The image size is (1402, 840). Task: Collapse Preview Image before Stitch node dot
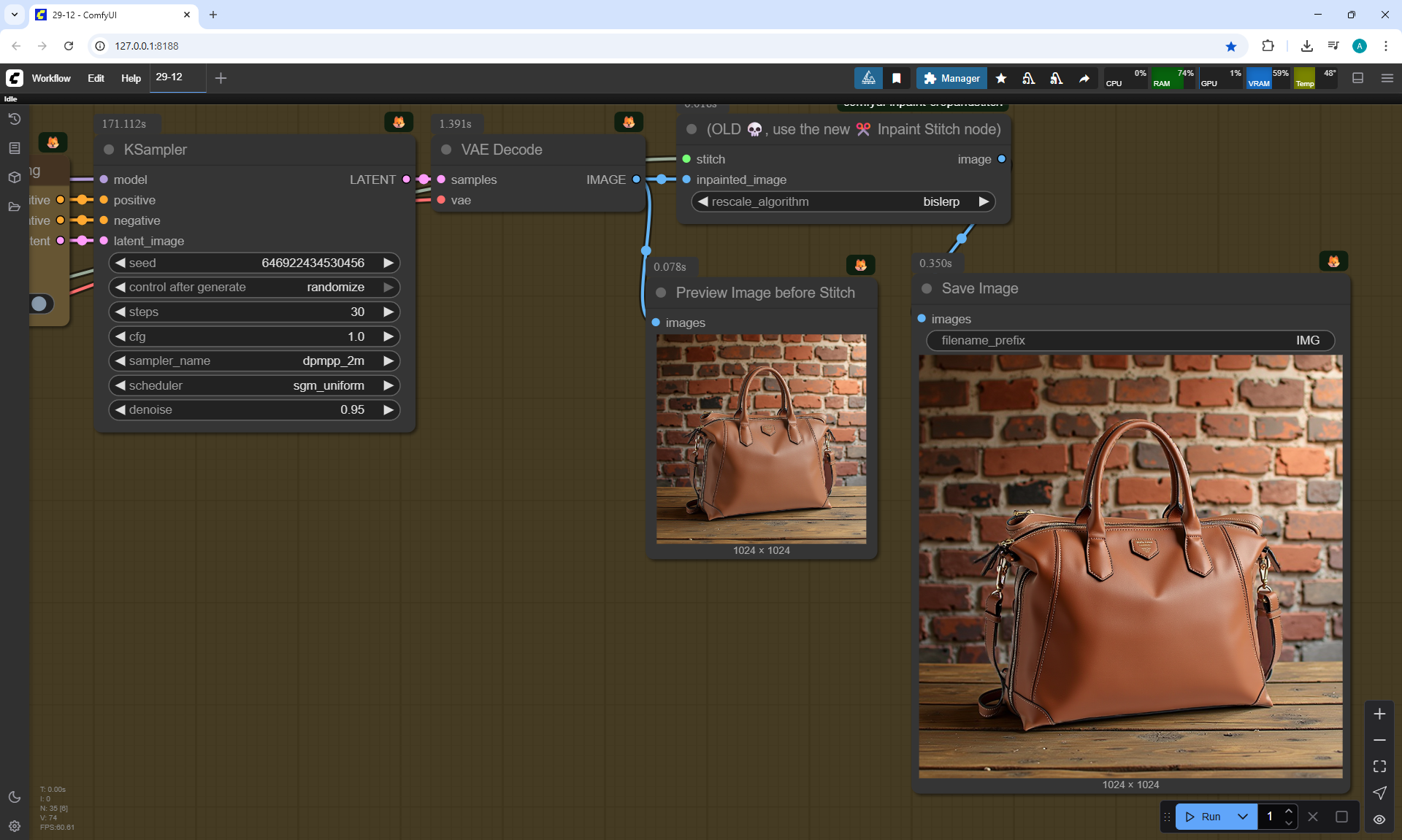pos(661,293)
